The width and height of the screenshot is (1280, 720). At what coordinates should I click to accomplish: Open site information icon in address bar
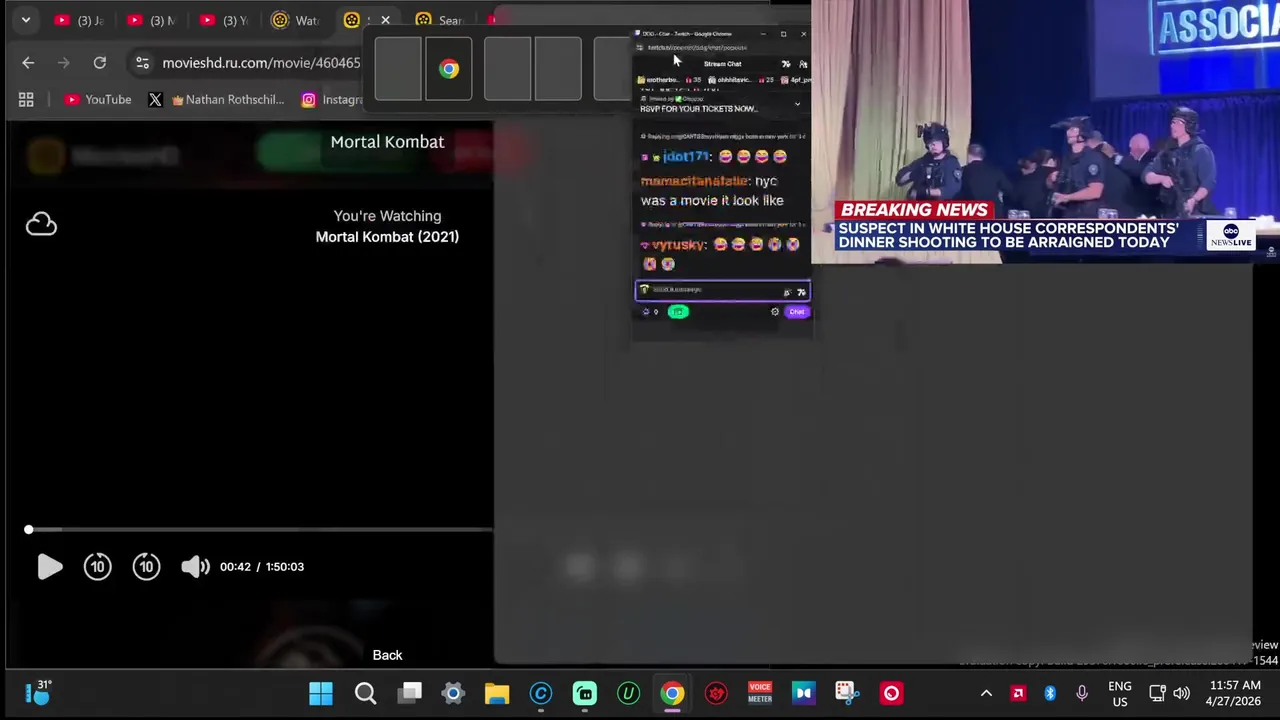pos(142,63)
